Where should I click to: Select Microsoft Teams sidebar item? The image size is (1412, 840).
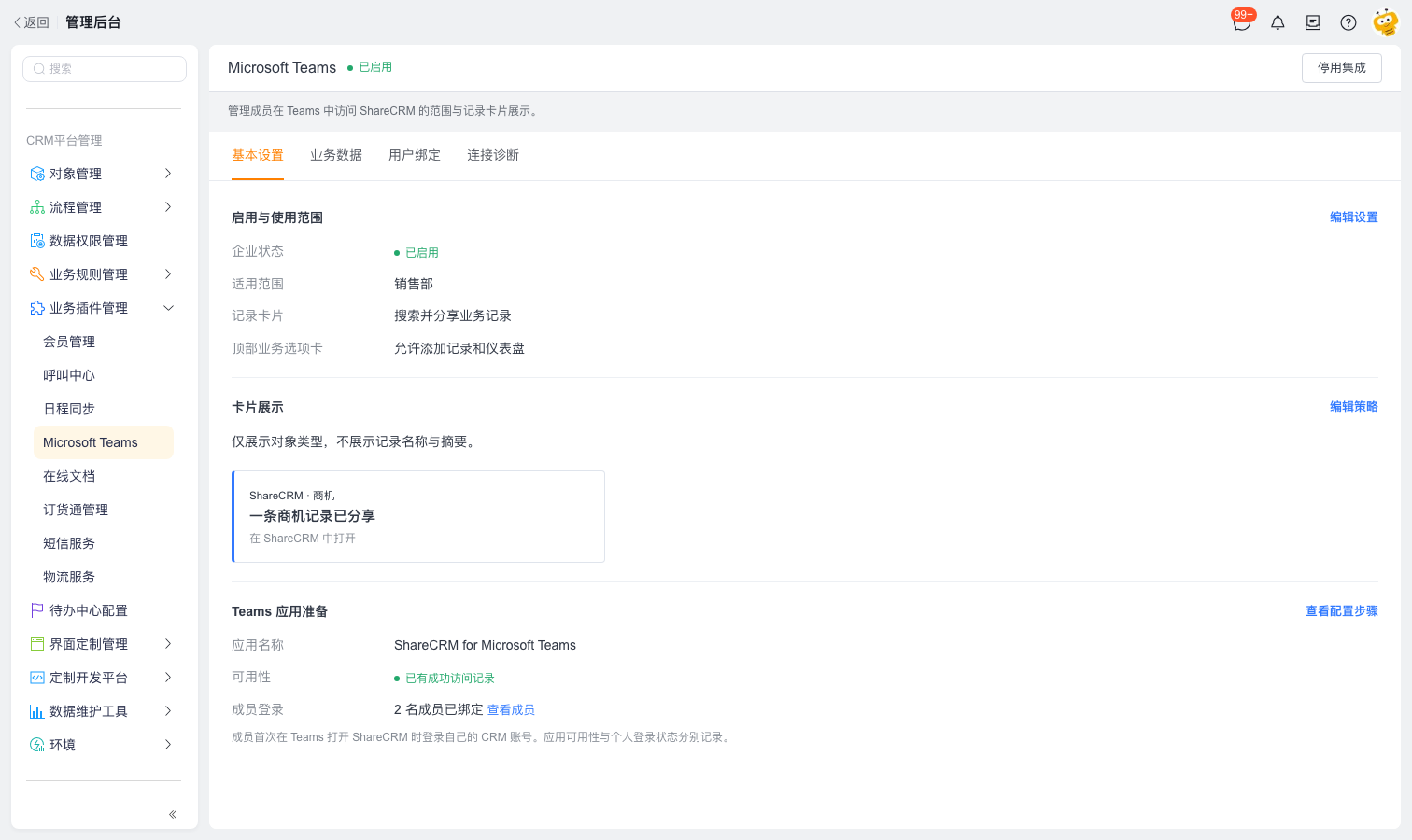tap(104, 442)
